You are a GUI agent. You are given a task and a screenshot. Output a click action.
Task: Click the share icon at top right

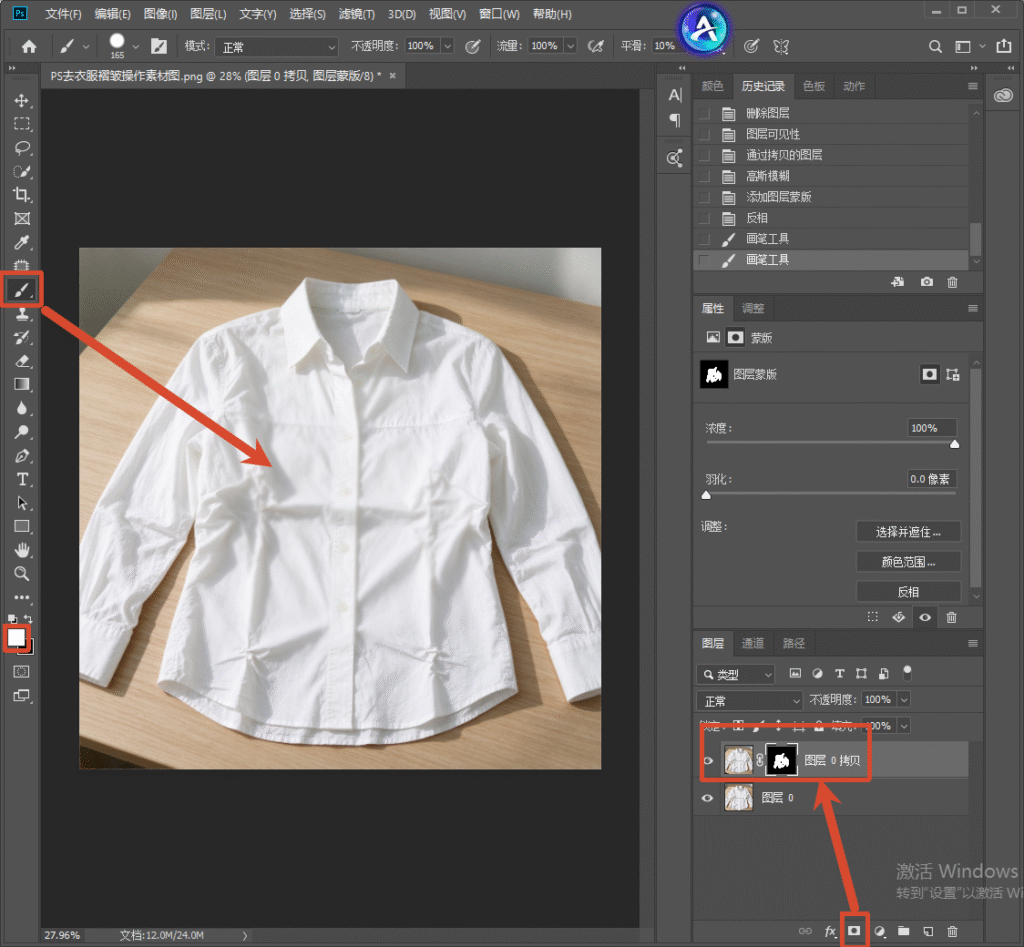(x=1003, y=46)
